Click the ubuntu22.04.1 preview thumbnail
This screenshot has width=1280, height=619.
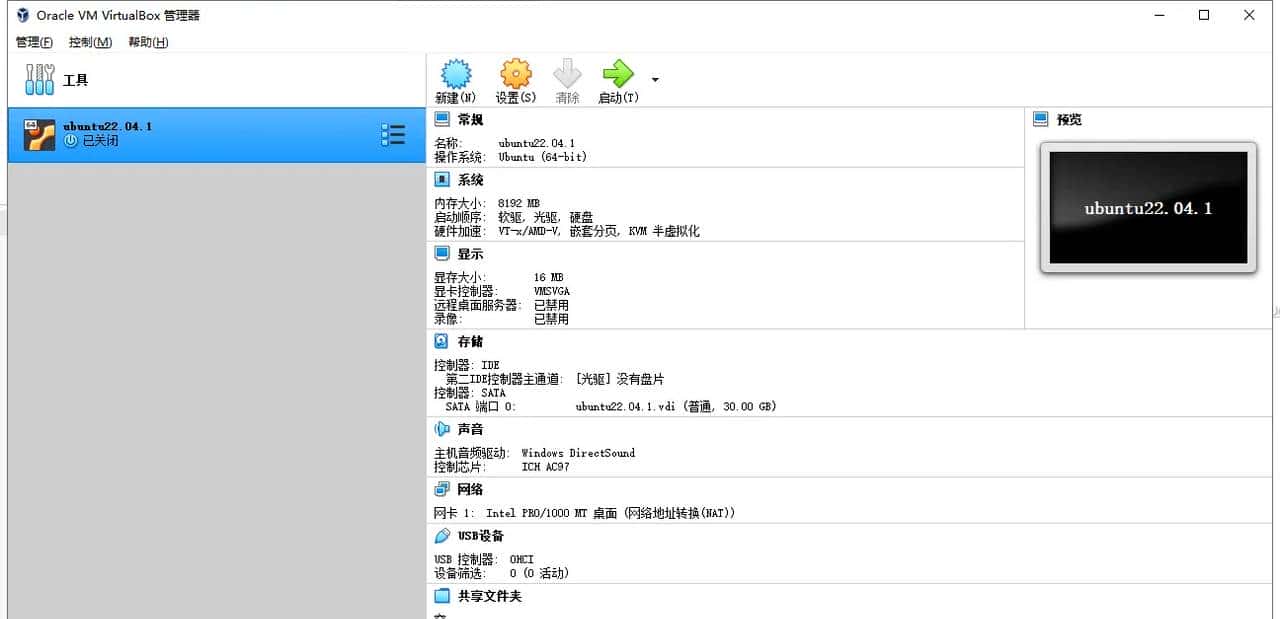tap(1147, 207)
